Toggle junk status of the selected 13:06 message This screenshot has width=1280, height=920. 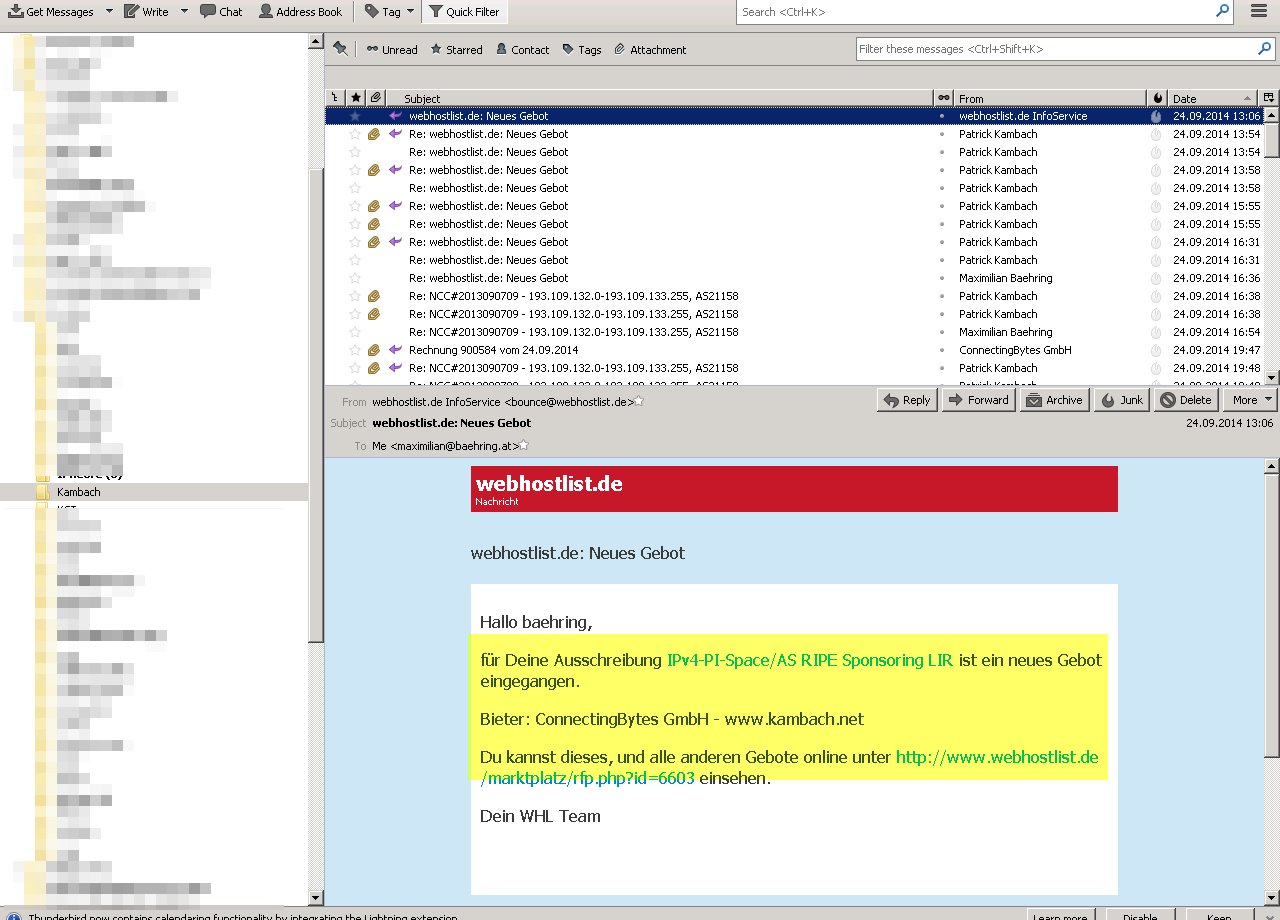pyautogui.click(x=1156, y=116)
